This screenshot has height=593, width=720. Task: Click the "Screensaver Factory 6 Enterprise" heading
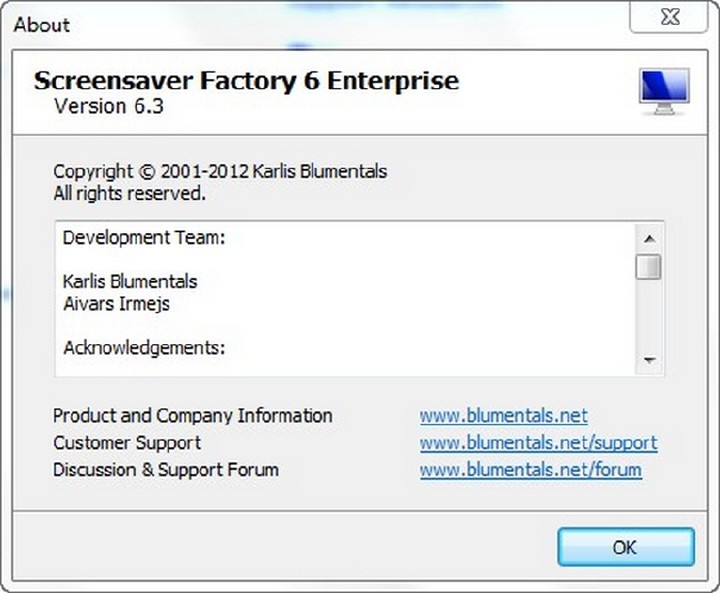point(246,81)
